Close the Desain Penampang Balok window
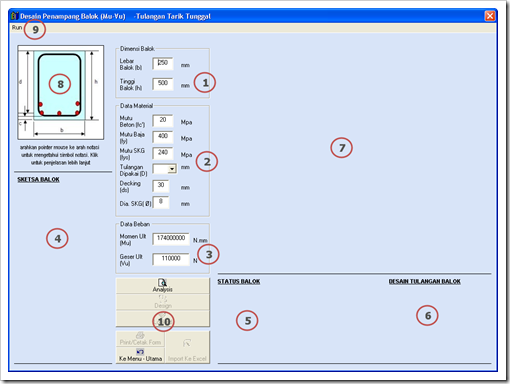Image resolution: width=510 pixels, height=384 pixels. coord(490,16)
